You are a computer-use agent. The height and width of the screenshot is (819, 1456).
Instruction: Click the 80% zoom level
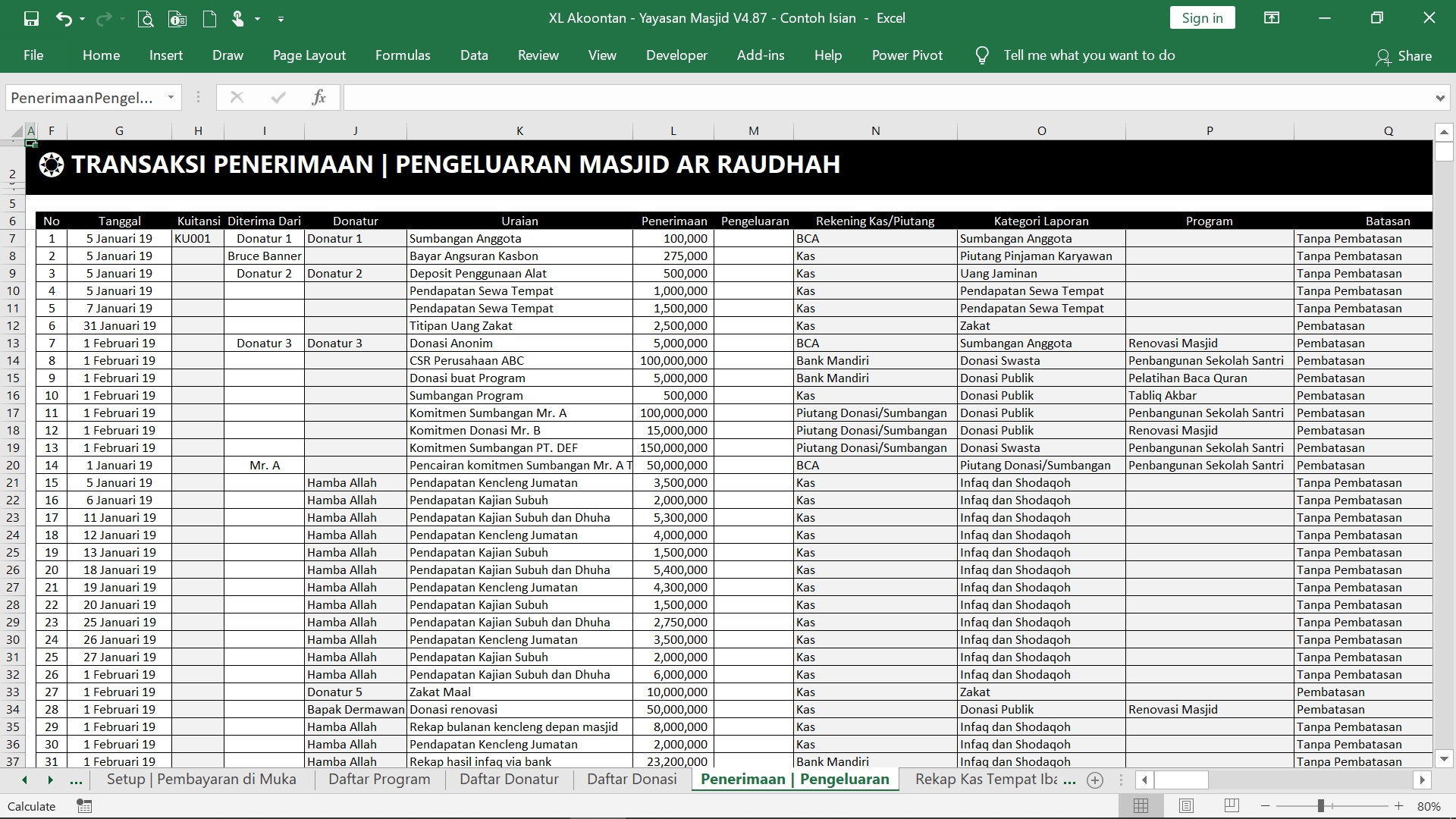pos(1429,807)
